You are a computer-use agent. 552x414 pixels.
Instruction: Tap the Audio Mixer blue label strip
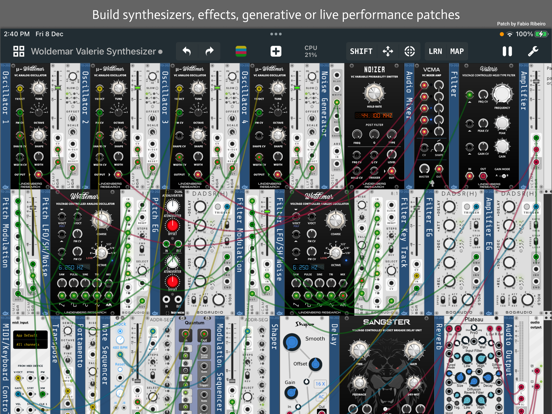click(x=409, y=126)
